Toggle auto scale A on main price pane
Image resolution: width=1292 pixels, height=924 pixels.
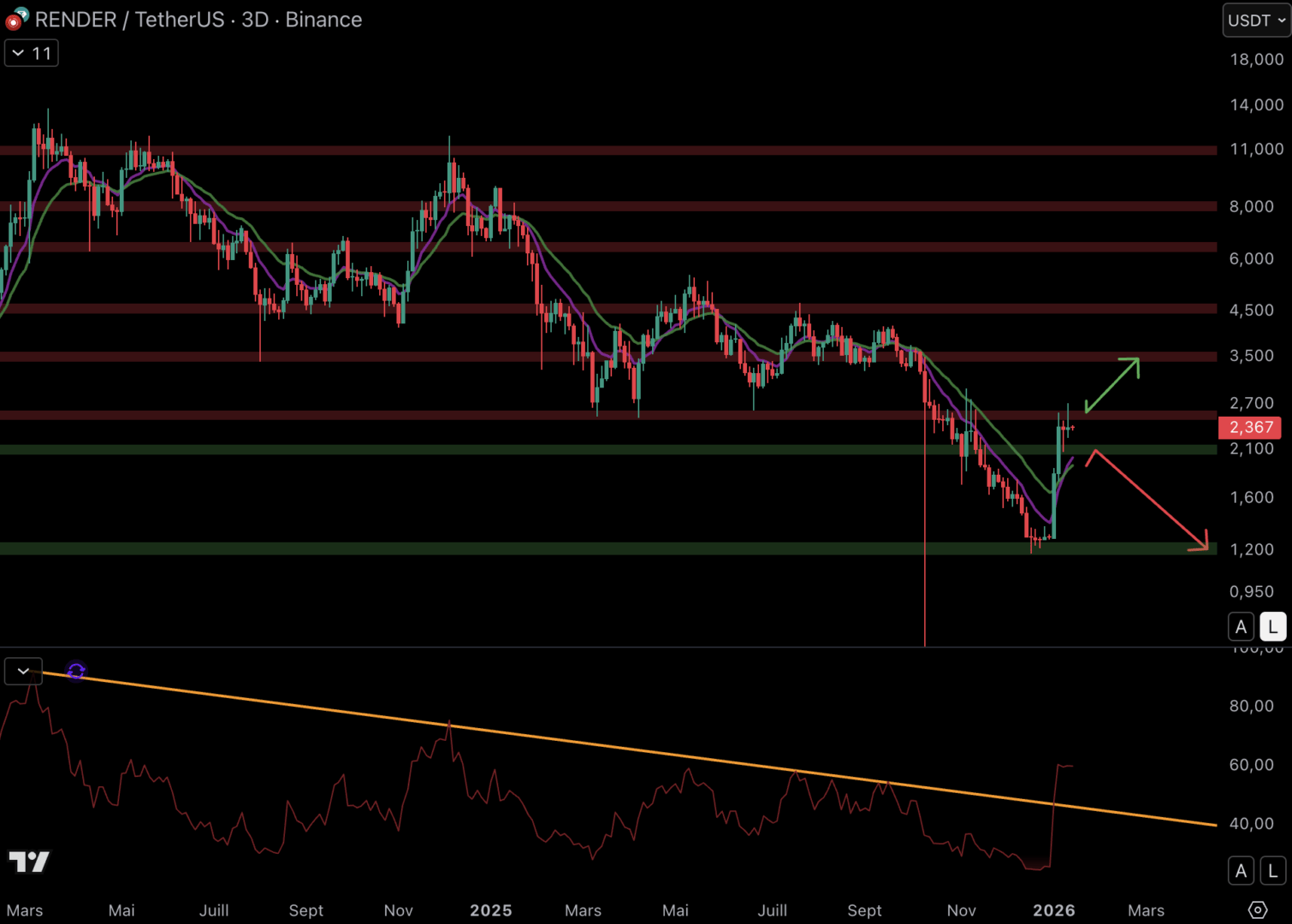pyautogui.click(x=1241, y=627)
